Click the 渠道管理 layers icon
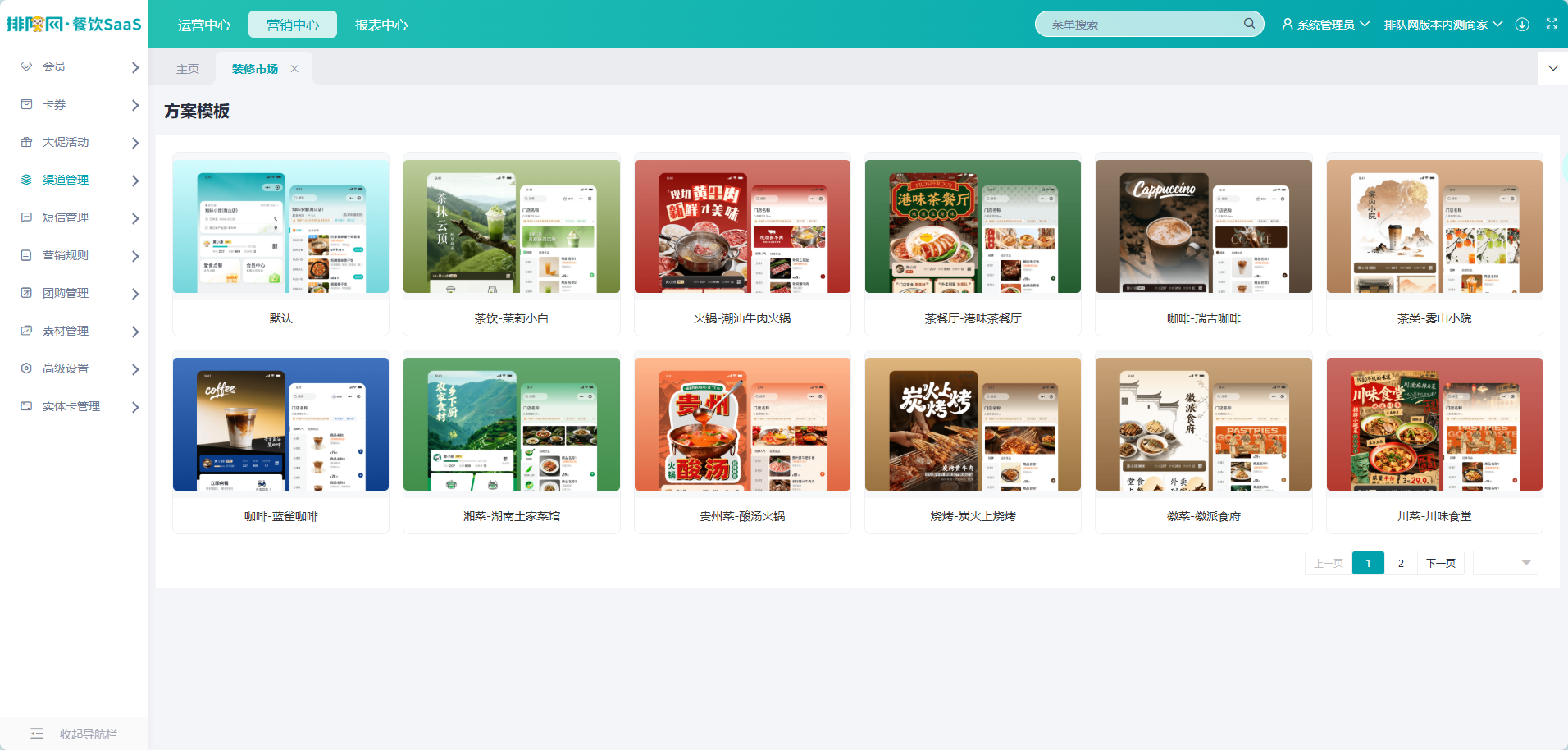This screenshot has height=750, width=1568. pyautogui.click(x=26, y=180)
